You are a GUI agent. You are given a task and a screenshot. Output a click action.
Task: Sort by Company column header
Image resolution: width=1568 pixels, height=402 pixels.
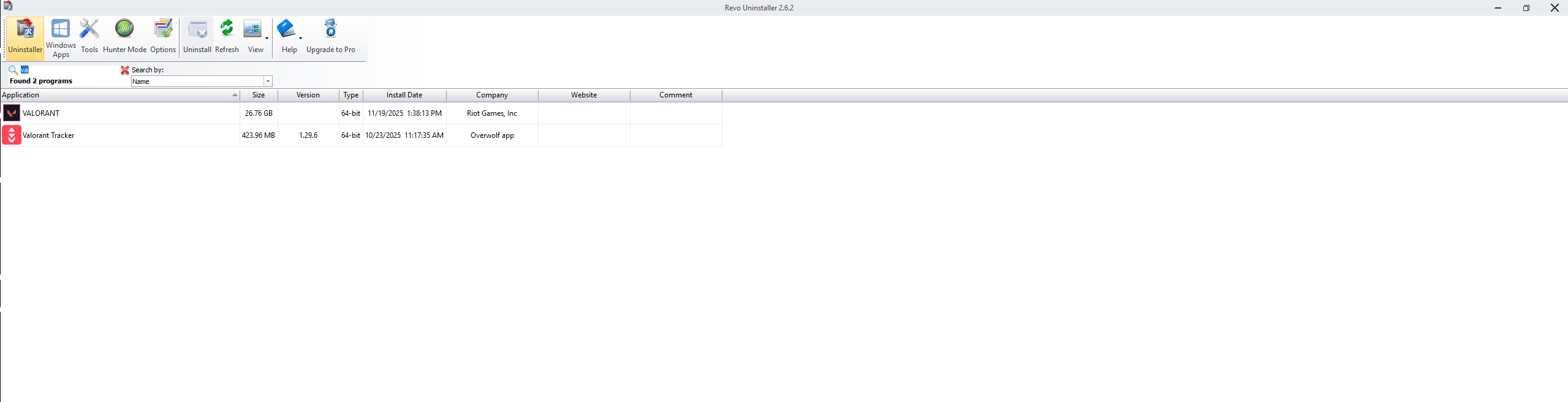tap(492, 95)
